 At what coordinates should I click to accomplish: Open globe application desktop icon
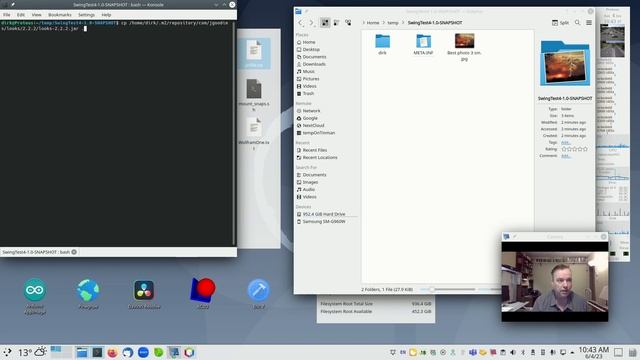click(x=88, y=294)
